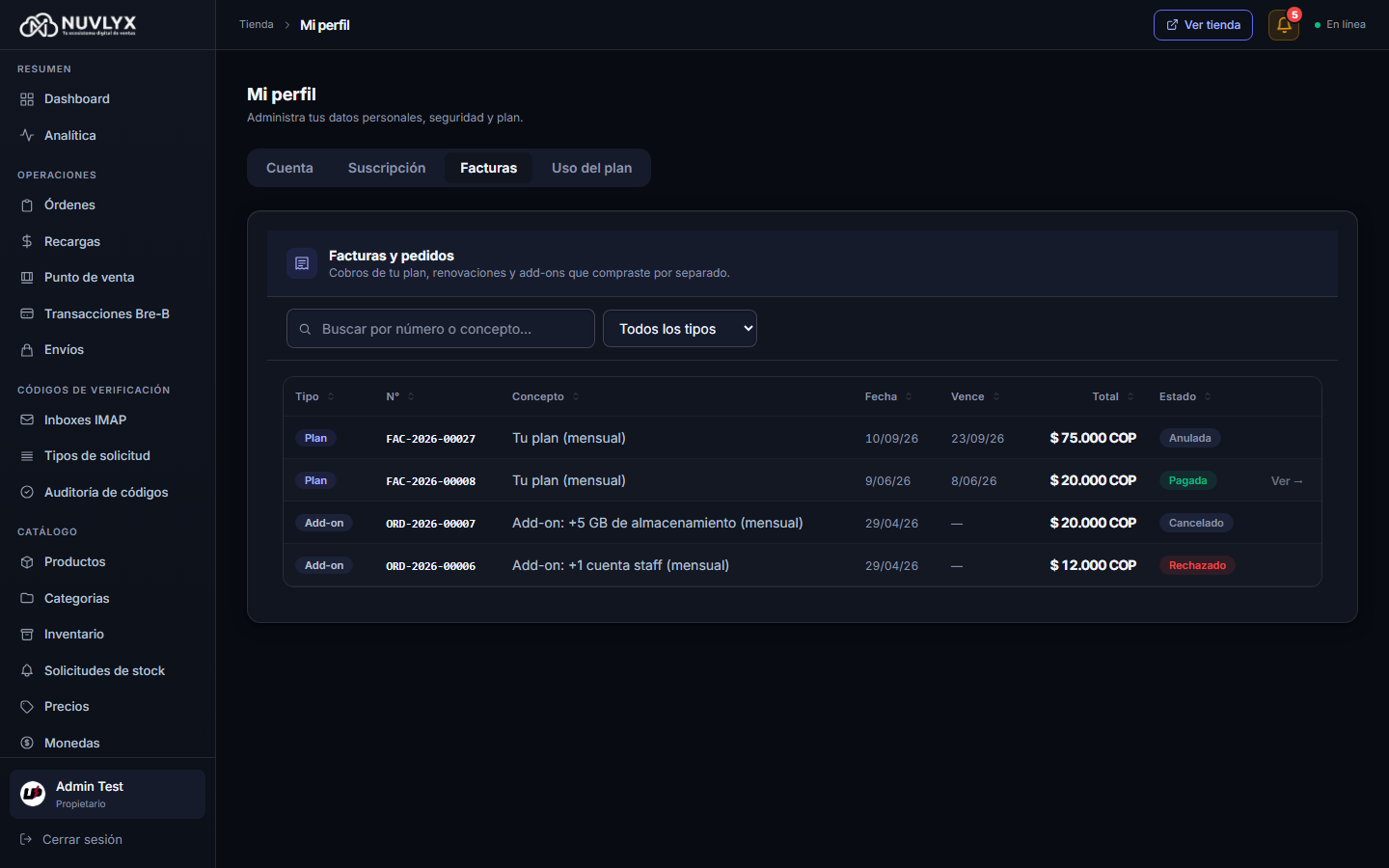Click the notification bell icon
The width and height of the screenshot is (1389, 868).
tap(1284, 25)
